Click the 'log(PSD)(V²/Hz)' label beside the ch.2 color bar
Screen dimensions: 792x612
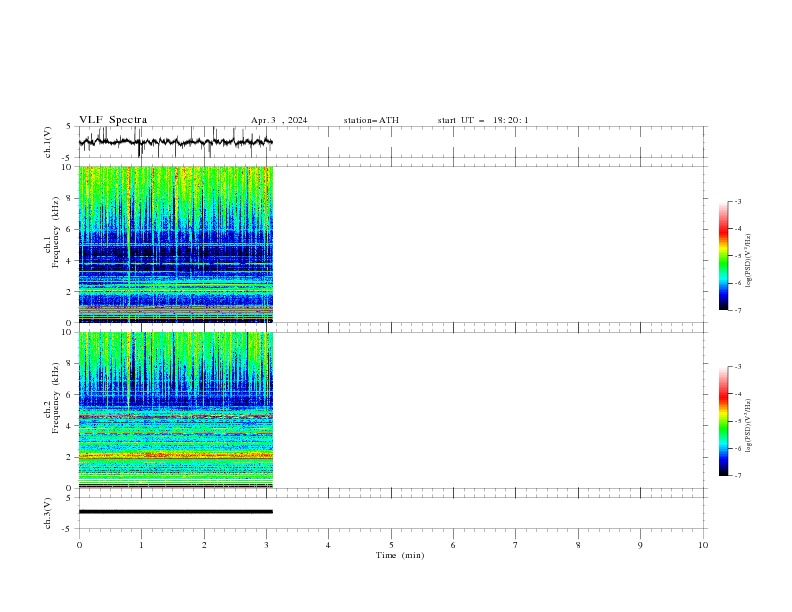(x=748, y=426)
